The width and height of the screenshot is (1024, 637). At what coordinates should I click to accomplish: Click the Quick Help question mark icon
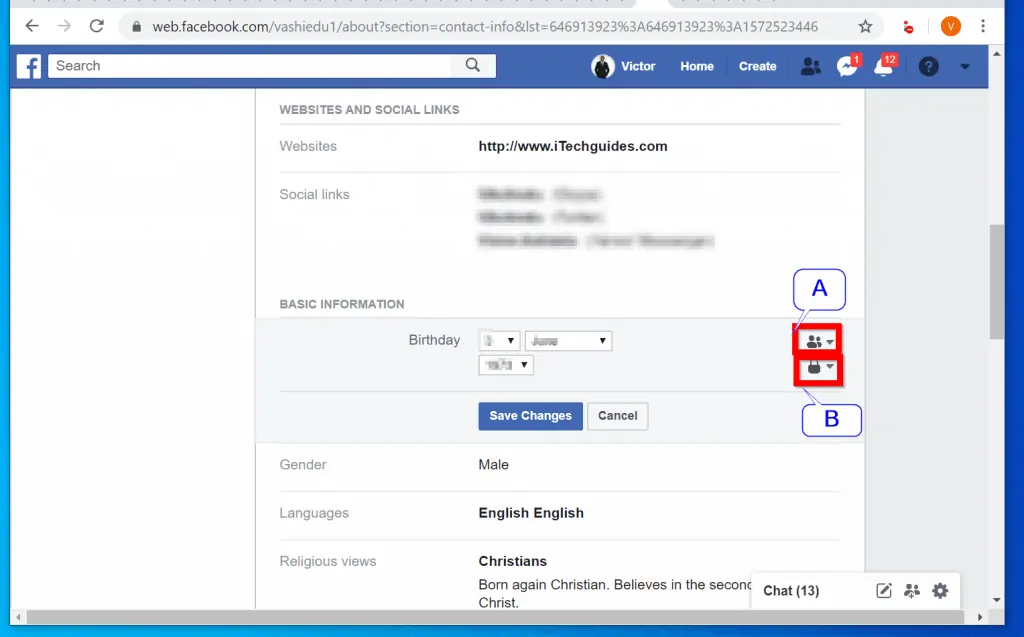click(928, 66)
